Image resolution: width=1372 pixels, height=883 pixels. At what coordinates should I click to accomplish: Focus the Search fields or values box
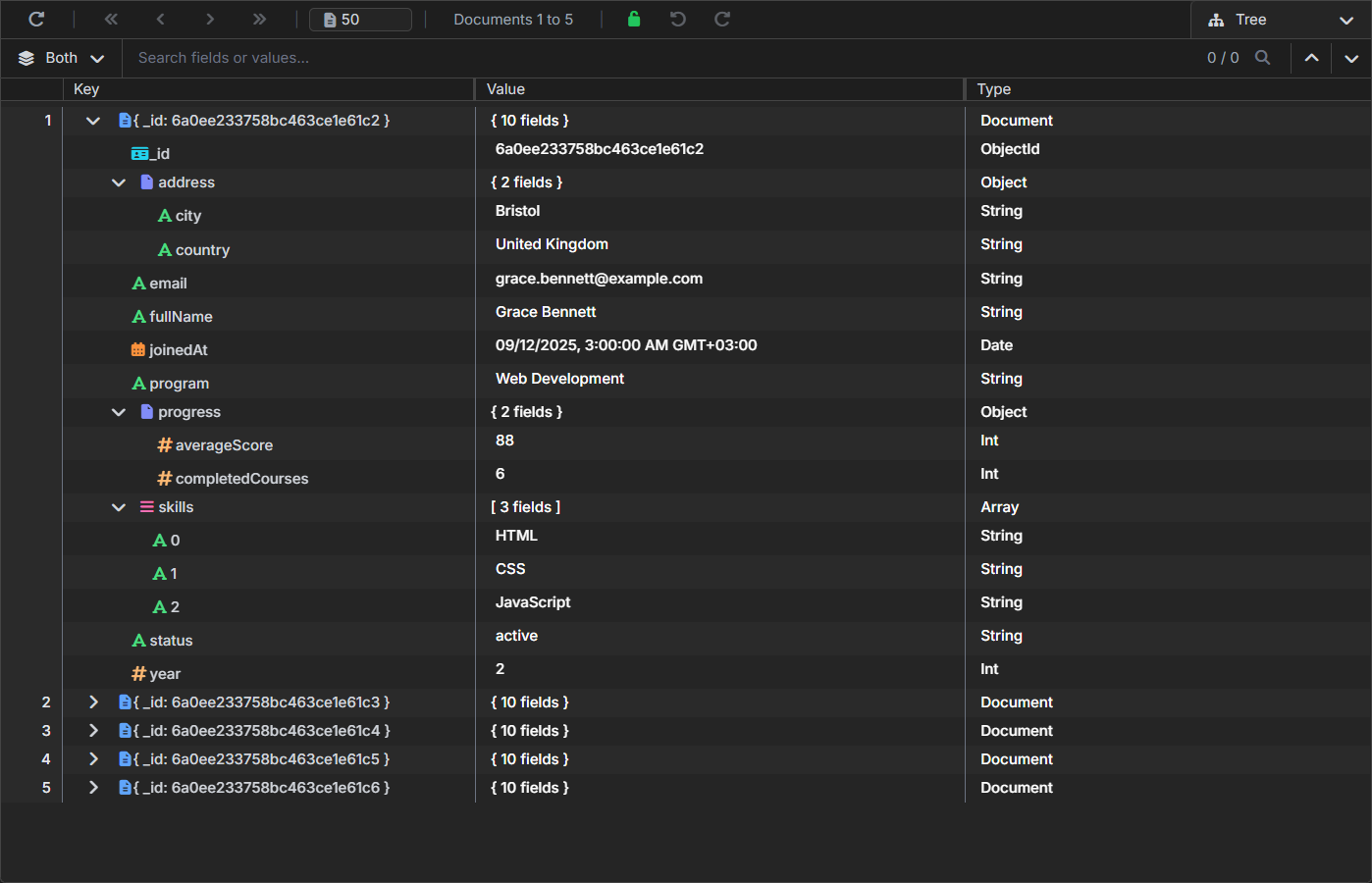coord(658,58)
